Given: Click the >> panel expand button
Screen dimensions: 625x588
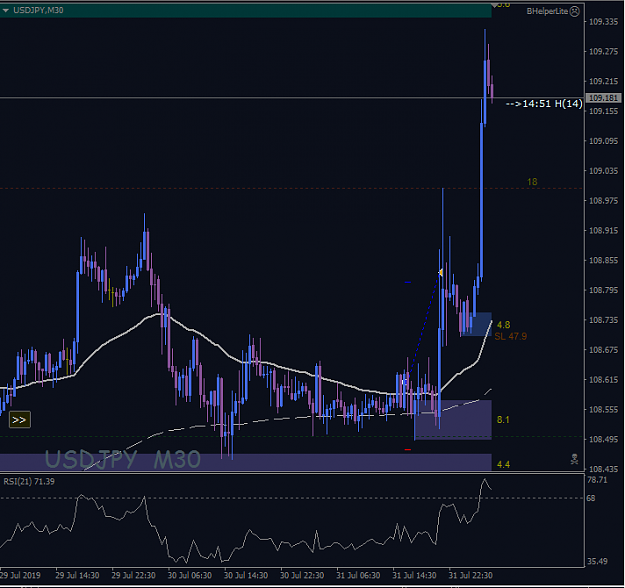Looking at the screenshot, I should point(20,420).
